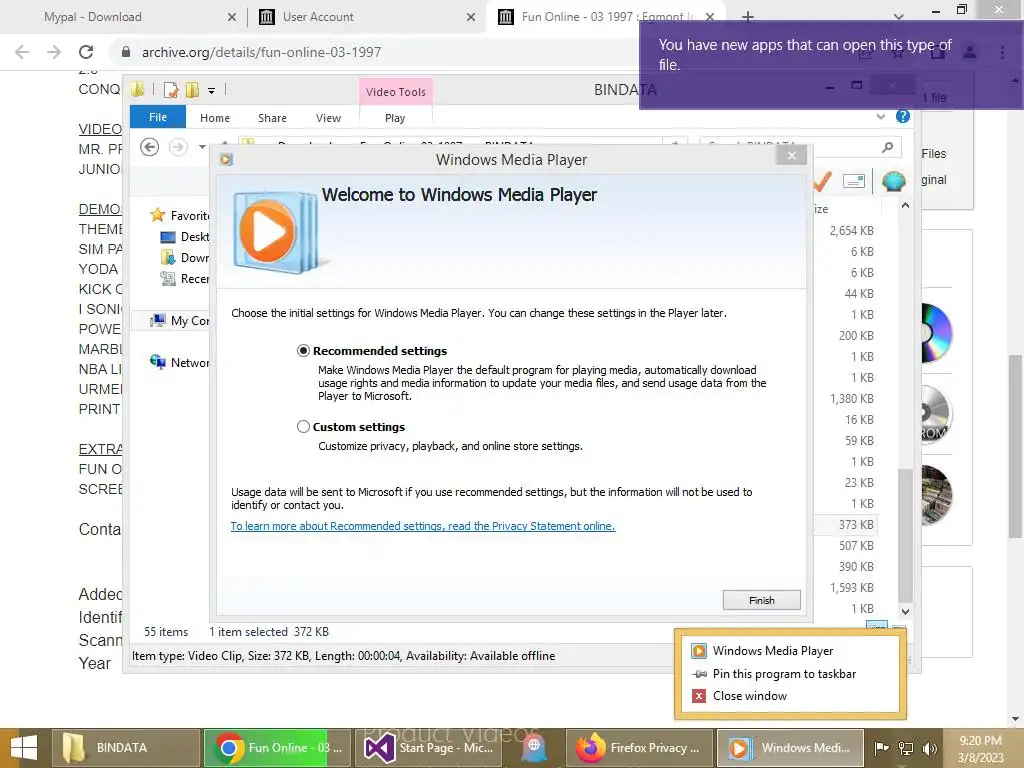The height and width of the screenshot is (768, 1024).
Task: Switch to Firefox Privacy taskbar button
Action: pos(639,748)
